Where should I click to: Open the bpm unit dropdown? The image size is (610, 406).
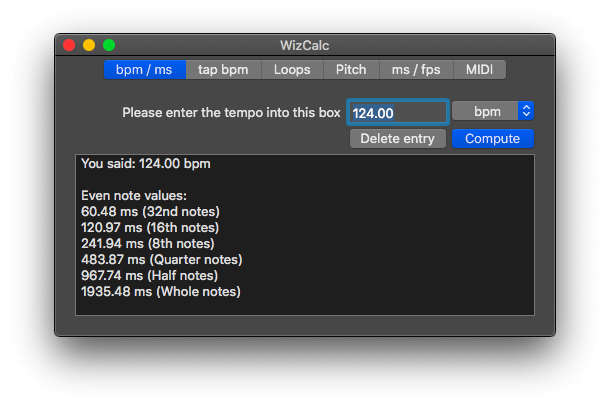493,111
